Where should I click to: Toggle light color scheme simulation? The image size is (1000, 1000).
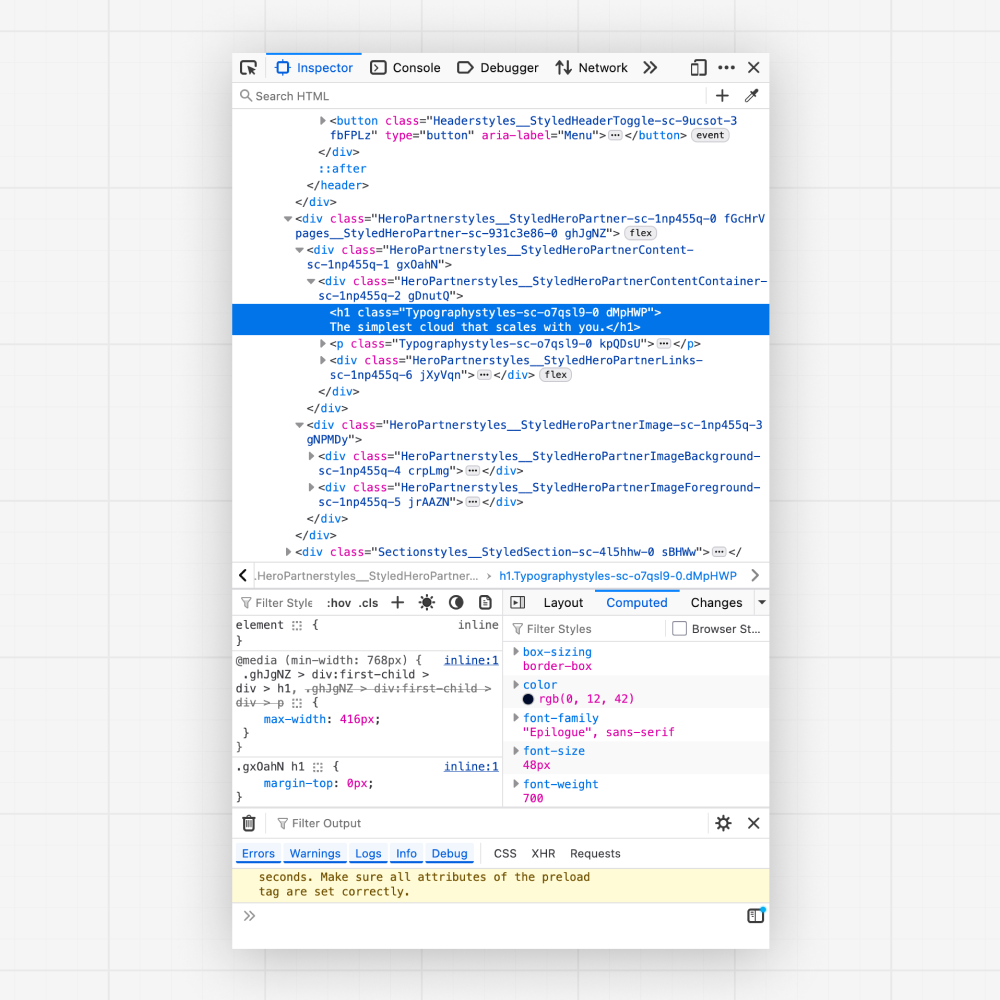pos(426,603)
